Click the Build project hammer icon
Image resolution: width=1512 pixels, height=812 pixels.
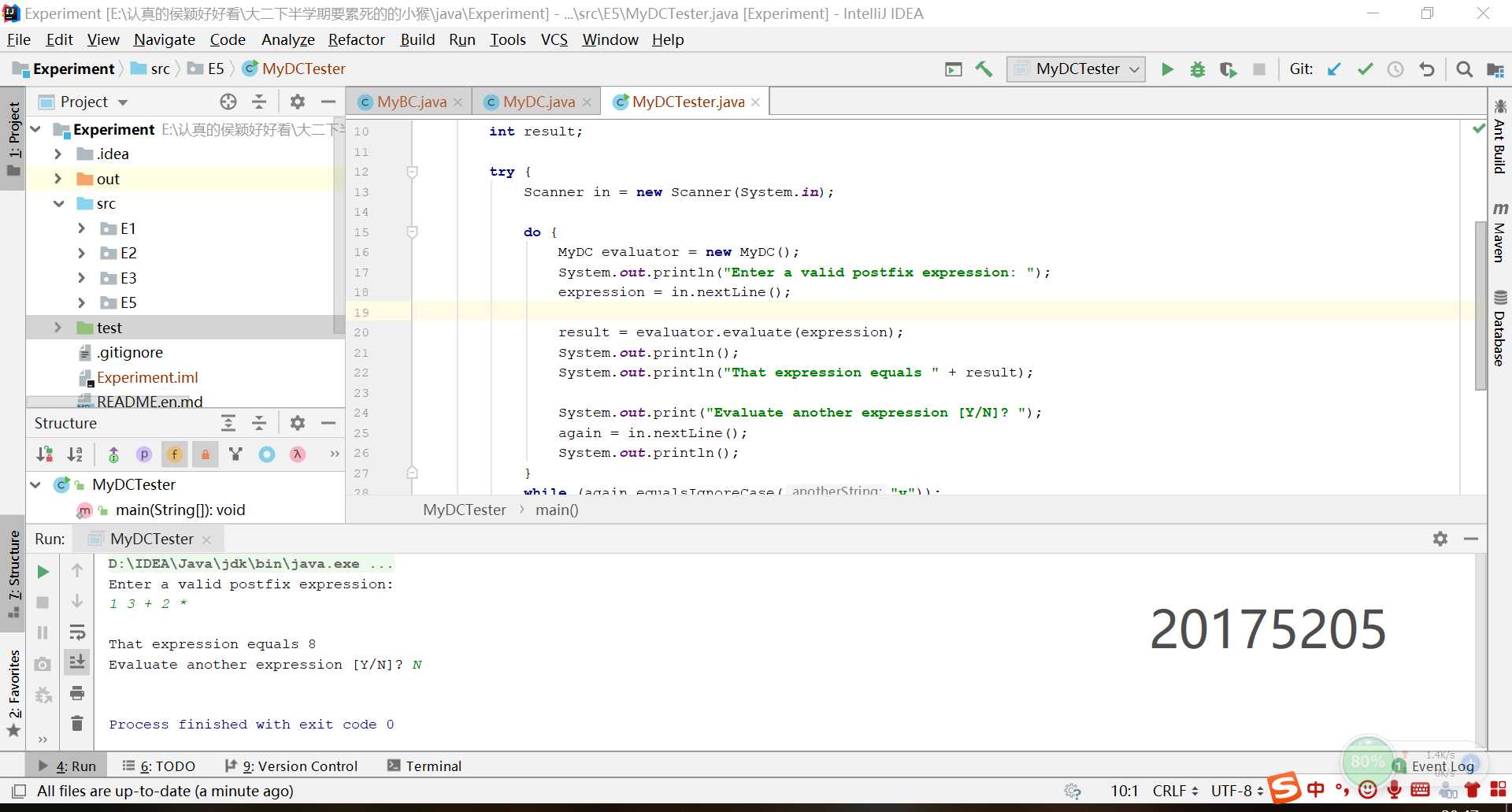(x=984, y=69)
